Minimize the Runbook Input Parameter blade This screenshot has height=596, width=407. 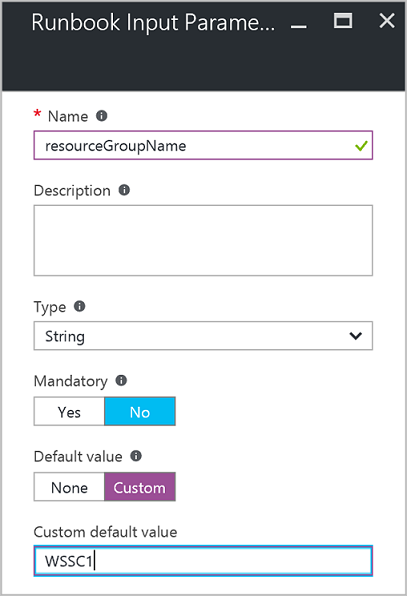point(299,26)
